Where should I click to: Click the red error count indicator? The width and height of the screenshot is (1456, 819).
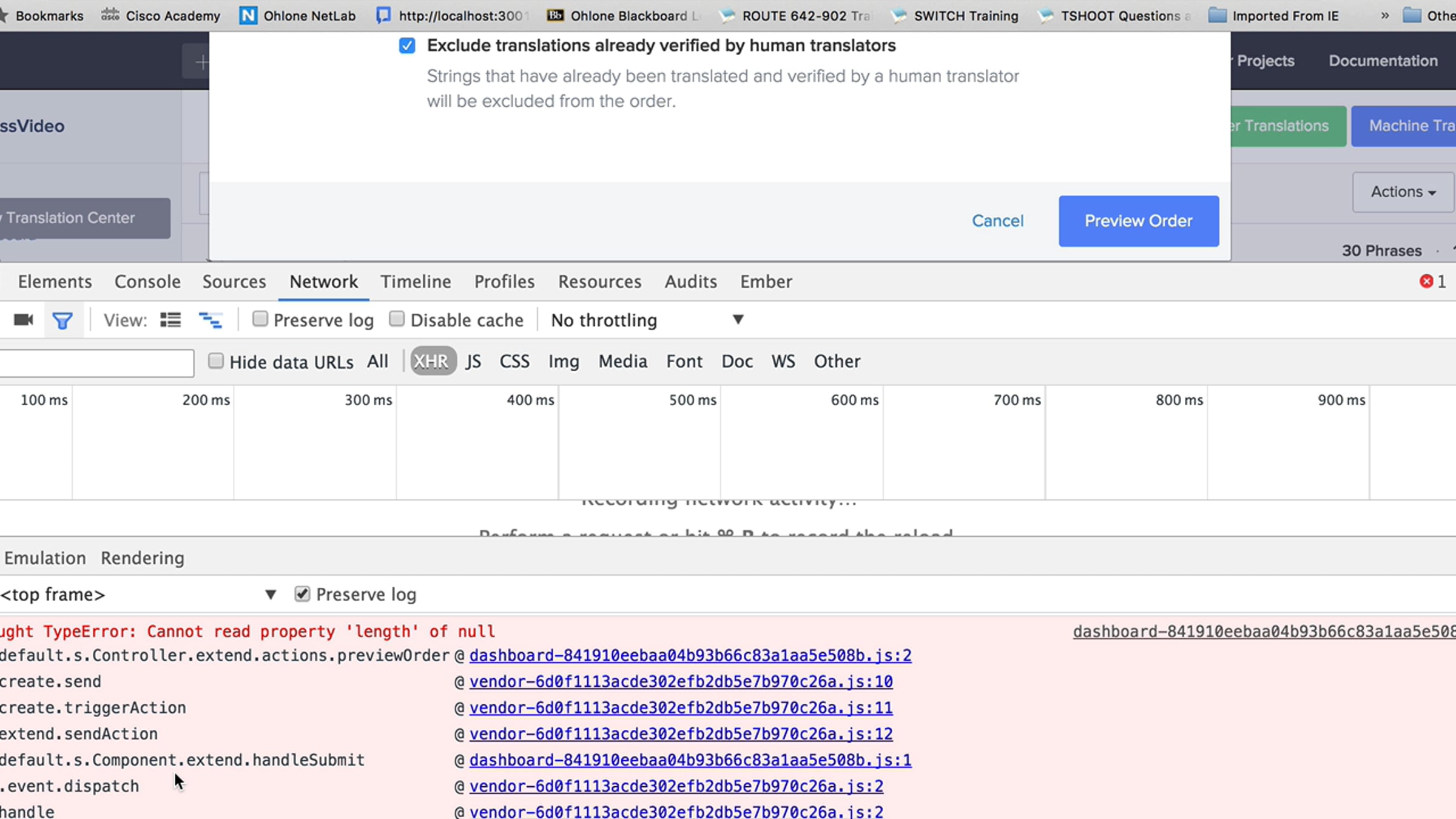click(1433, 281)
